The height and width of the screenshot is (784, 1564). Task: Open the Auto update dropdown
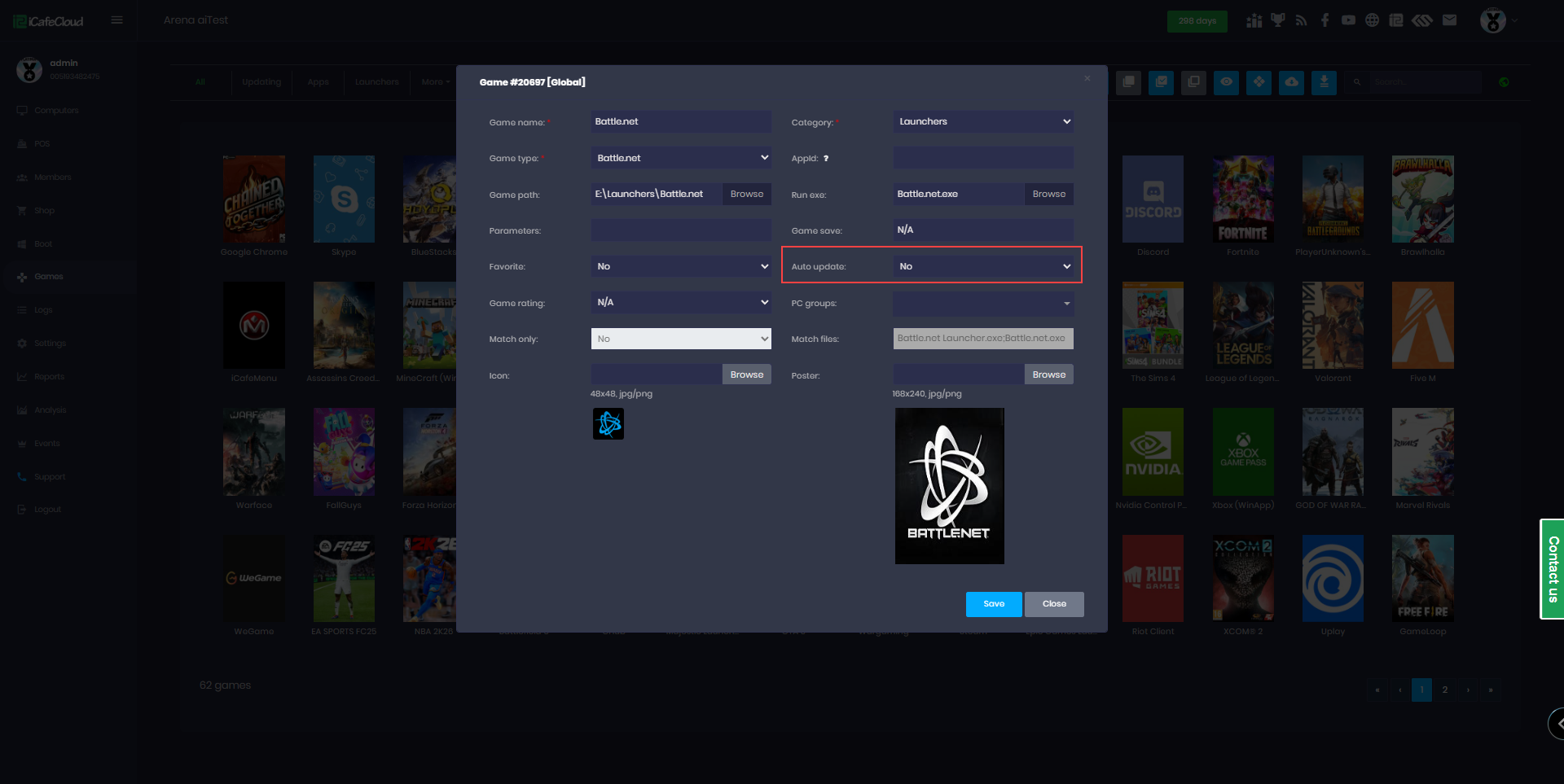pyautogui.click(x=983, y=266)
